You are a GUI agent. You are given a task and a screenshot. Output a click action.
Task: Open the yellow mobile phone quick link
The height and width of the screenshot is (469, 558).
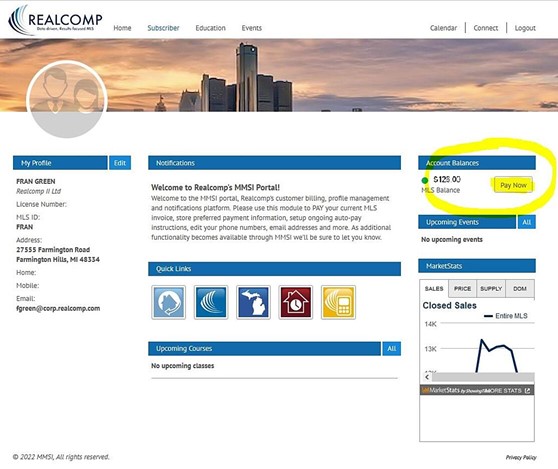338,302
